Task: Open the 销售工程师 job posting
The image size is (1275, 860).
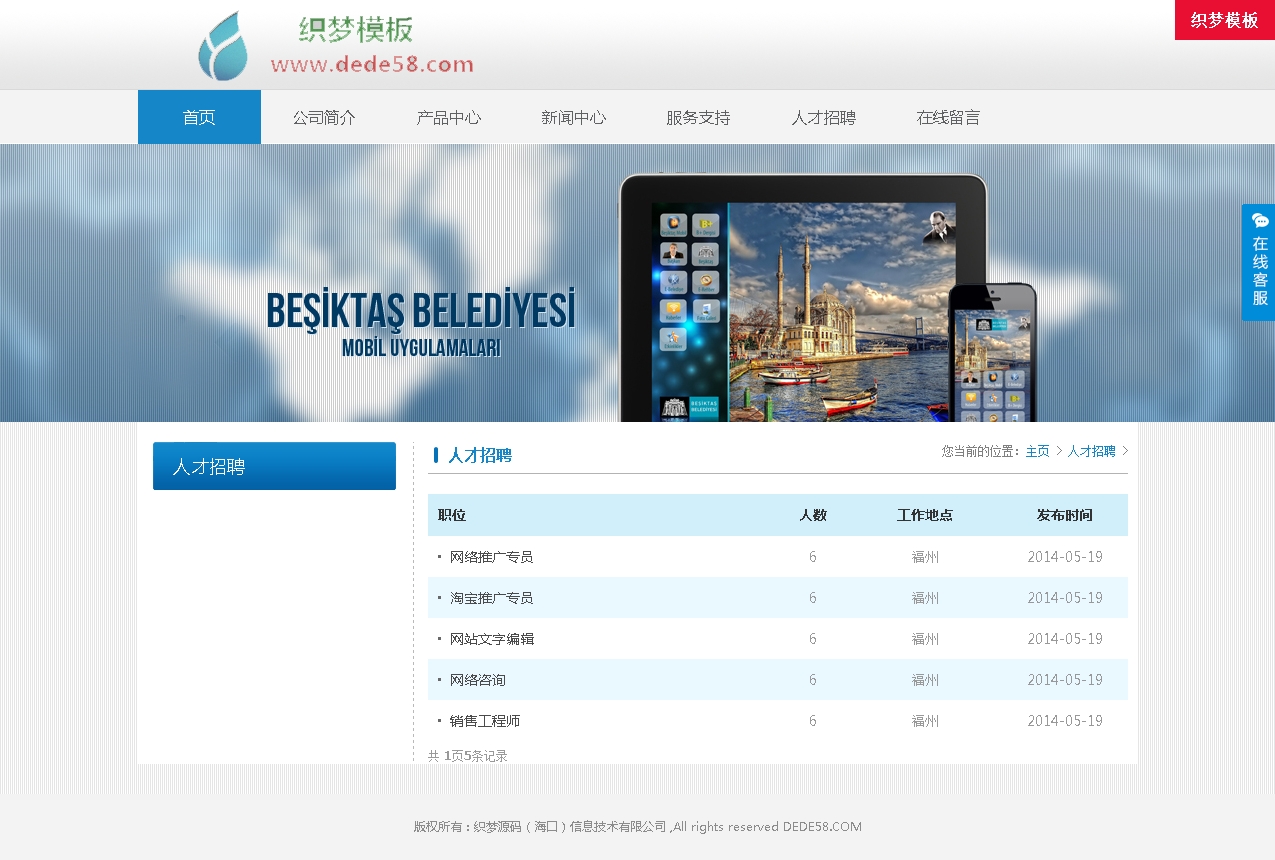Action: pyautogui.click(x=484, y=721)
